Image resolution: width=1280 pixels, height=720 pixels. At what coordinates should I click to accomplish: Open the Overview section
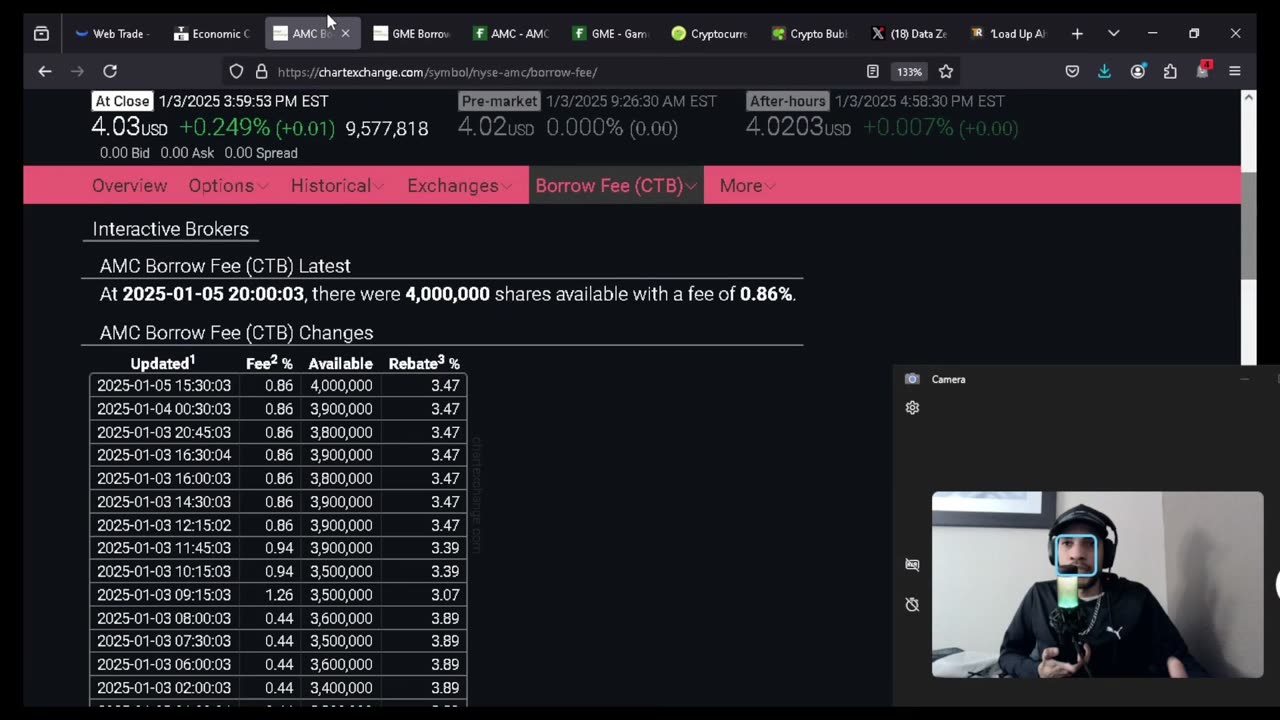pyautogui.click(x=129, y=186)
